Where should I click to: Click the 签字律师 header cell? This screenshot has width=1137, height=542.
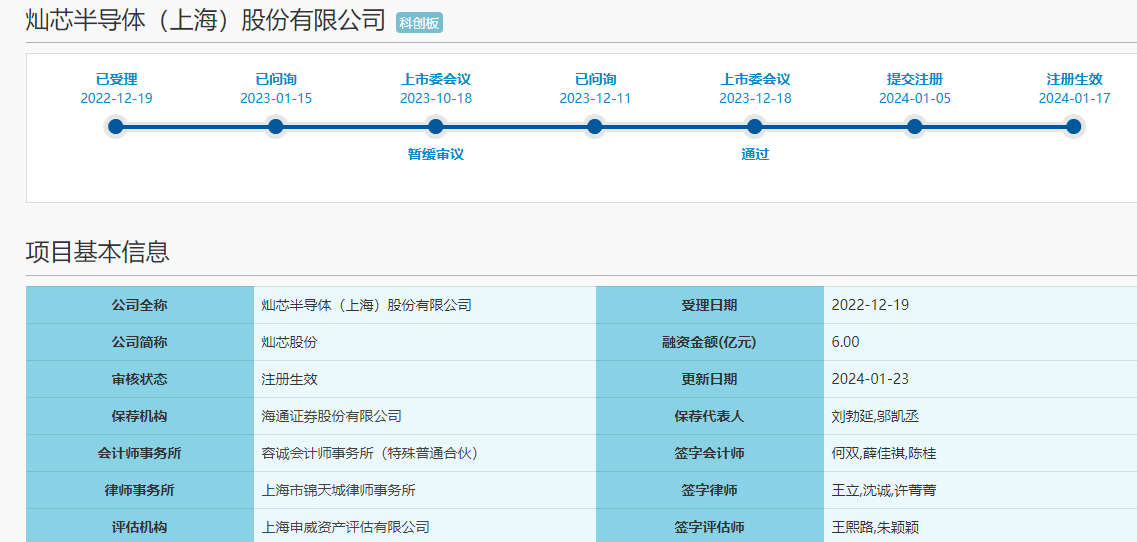click(710, 490)
